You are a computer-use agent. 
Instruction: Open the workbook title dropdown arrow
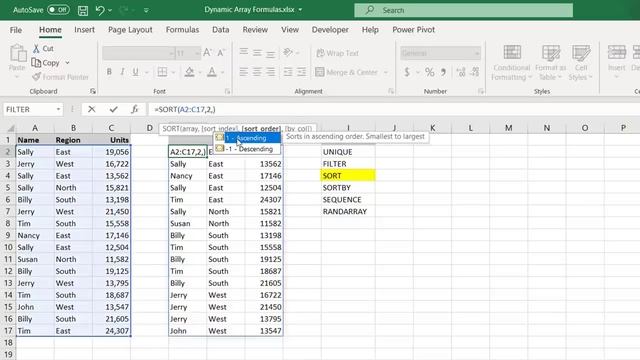300,10
